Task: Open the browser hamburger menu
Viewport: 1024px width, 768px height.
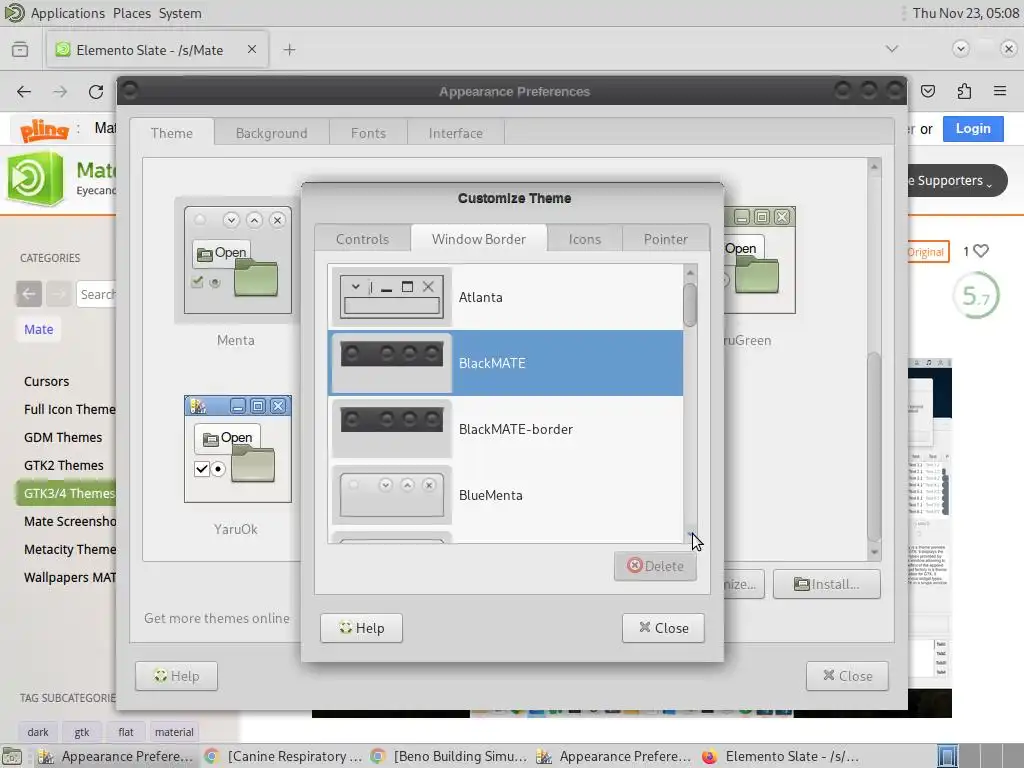Action: click(x=1000, y=91)
